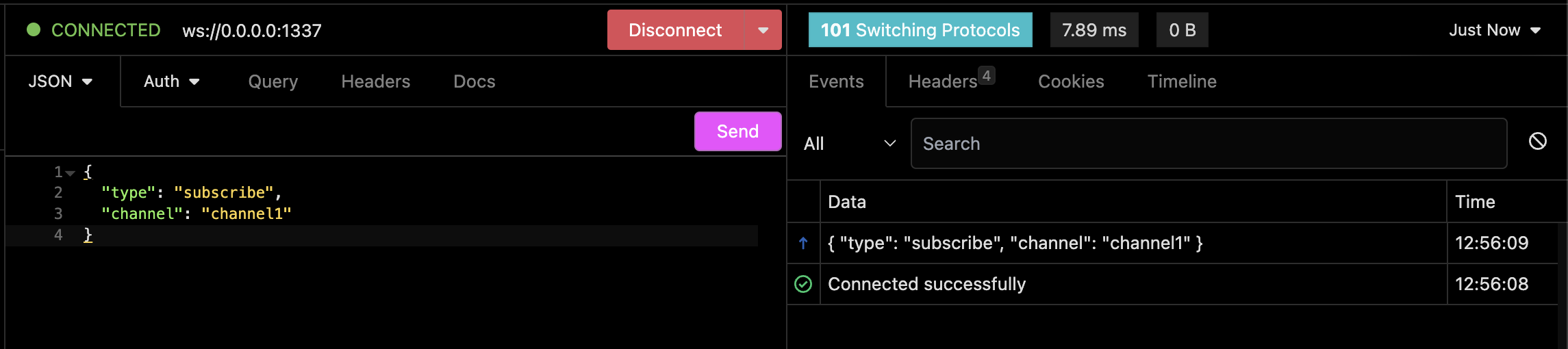Open the Docs tab

click(x=475, y=81)
